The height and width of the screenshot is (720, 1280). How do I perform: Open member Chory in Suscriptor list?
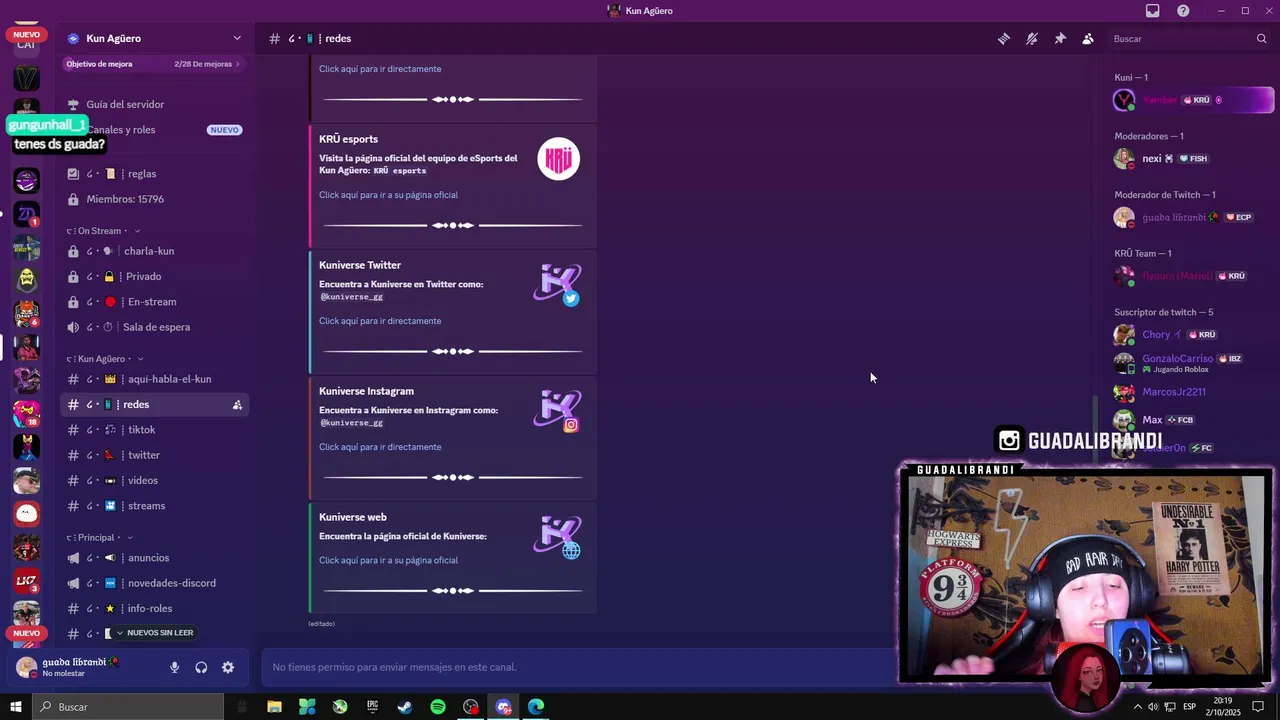coord(1192,334)
